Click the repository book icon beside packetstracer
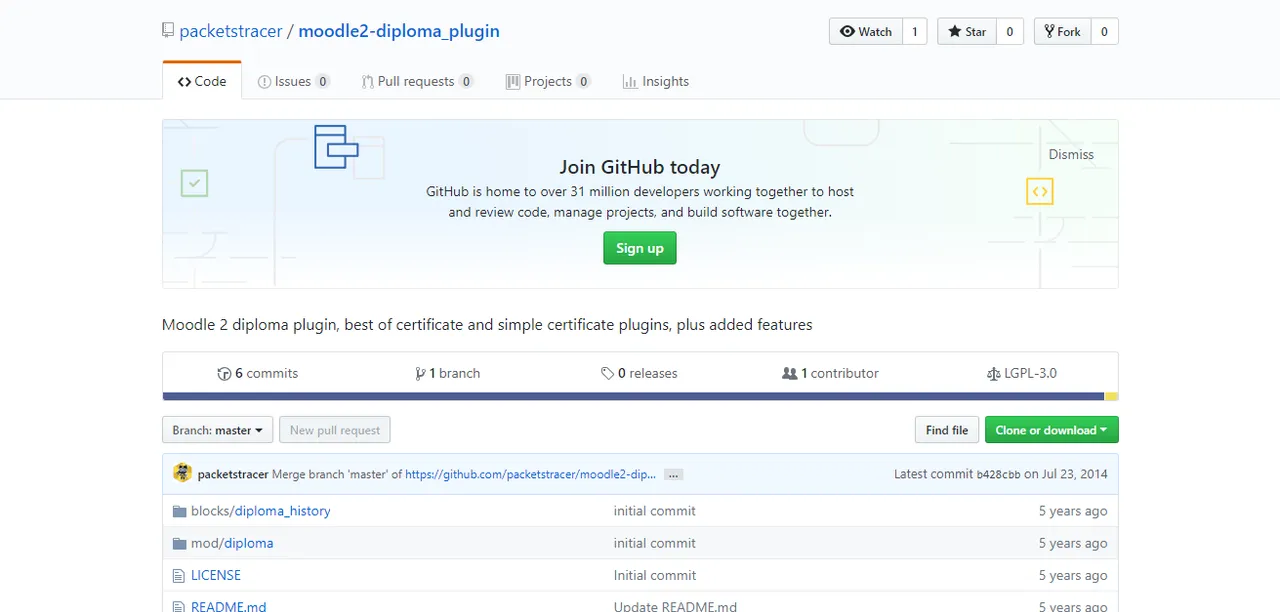 pyautogui.click(x=168, y=31)
